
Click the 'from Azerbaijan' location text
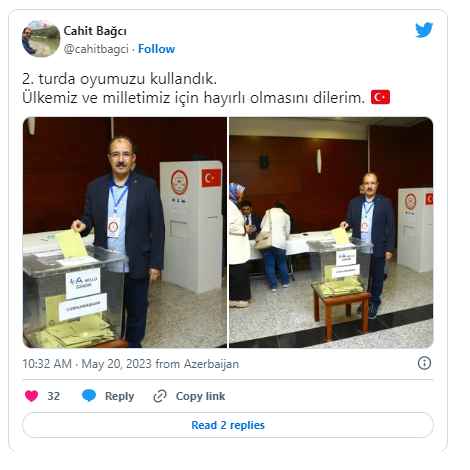tap(197, 364)
